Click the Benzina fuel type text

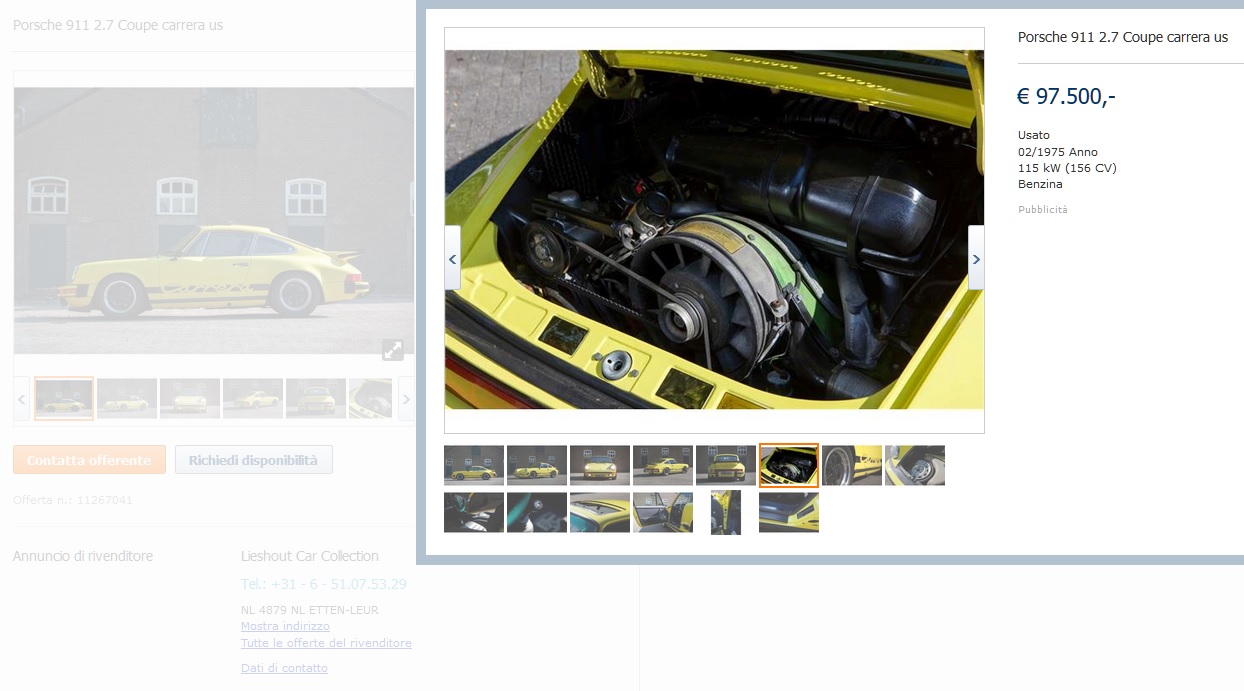click(1040, 184)
